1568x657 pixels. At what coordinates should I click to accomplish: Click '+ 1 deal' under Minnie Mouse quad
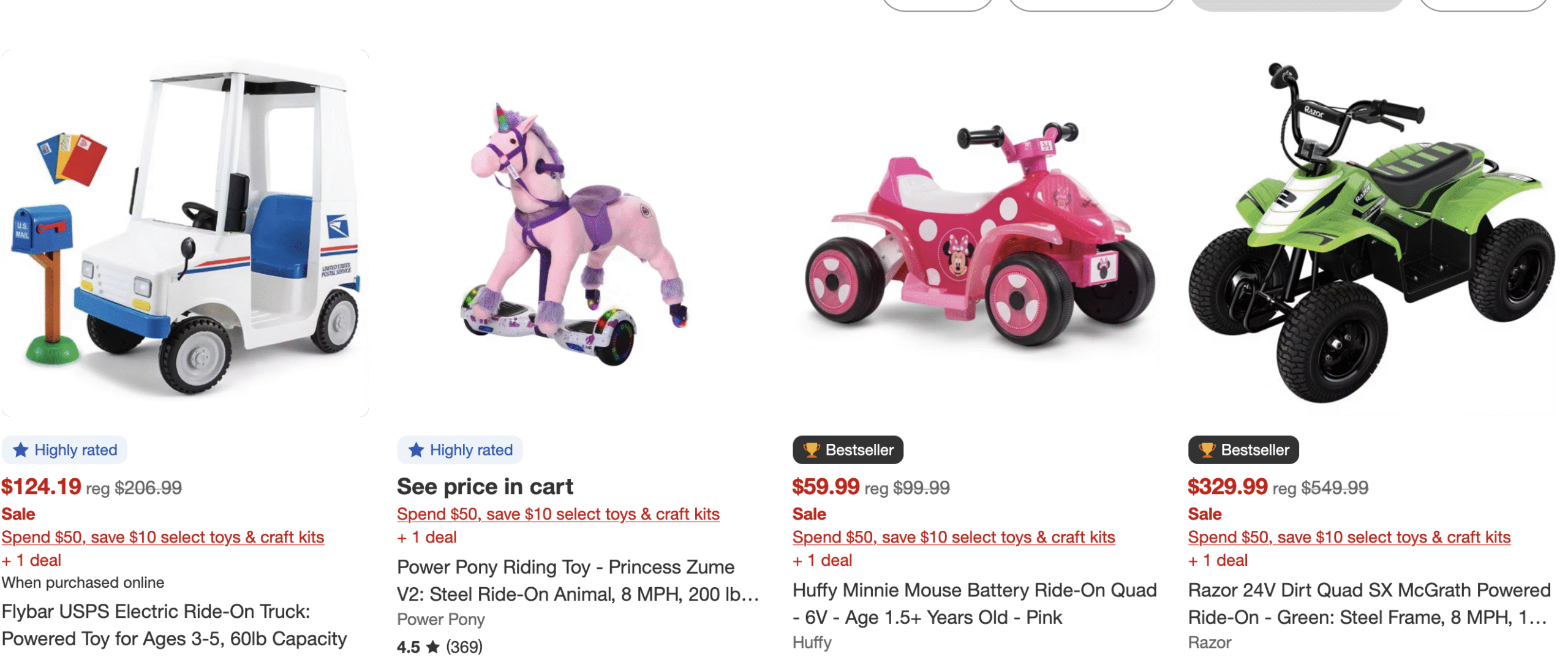(x=822, y=560)
